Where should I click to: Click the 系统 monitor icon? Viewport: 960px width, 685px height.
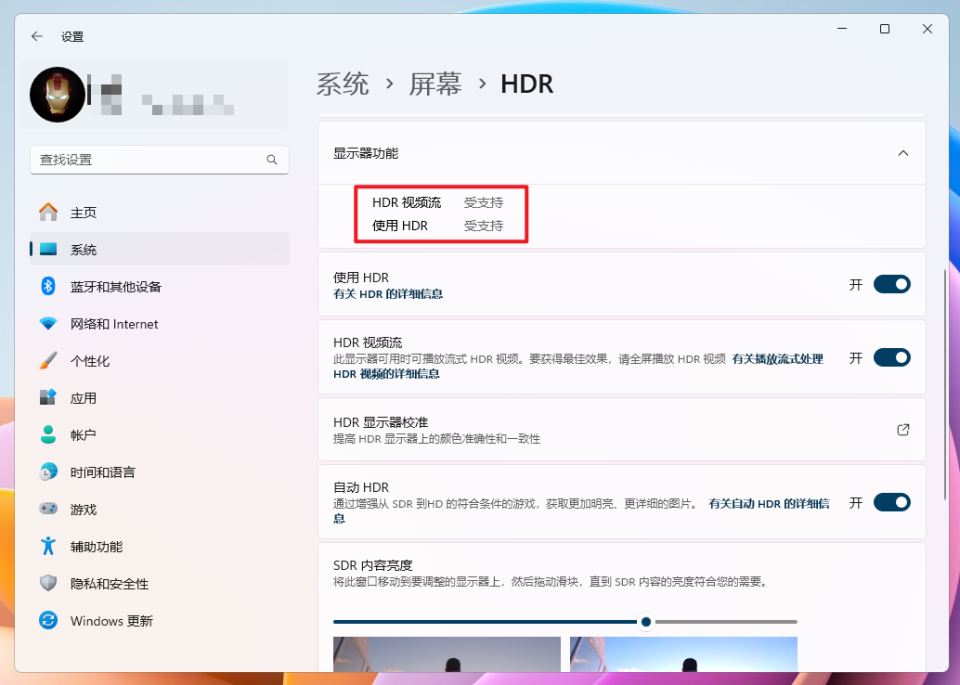coord(48,249)
